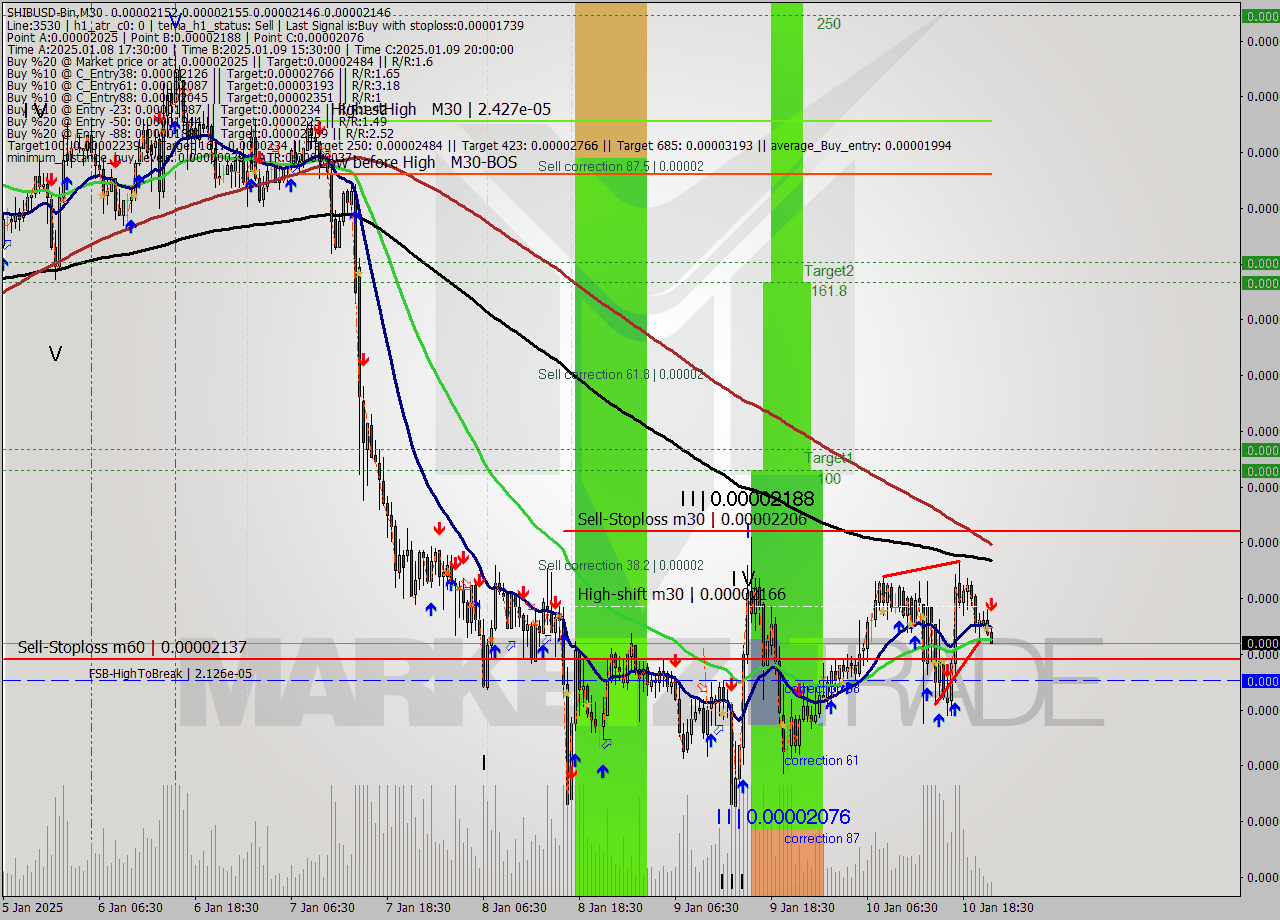Click the Sell correction 38.2 label
This screenshot has height=920, width=1280.
tap(620, 565)
